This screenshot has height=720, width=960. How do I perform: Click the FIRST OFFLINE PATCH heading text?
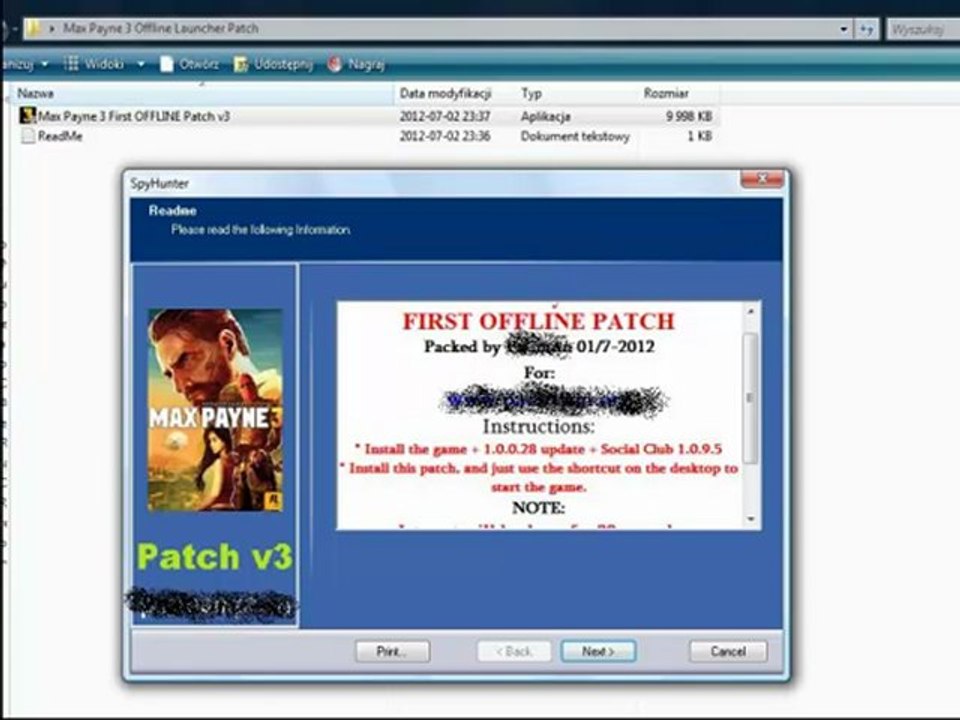(539, 321)
